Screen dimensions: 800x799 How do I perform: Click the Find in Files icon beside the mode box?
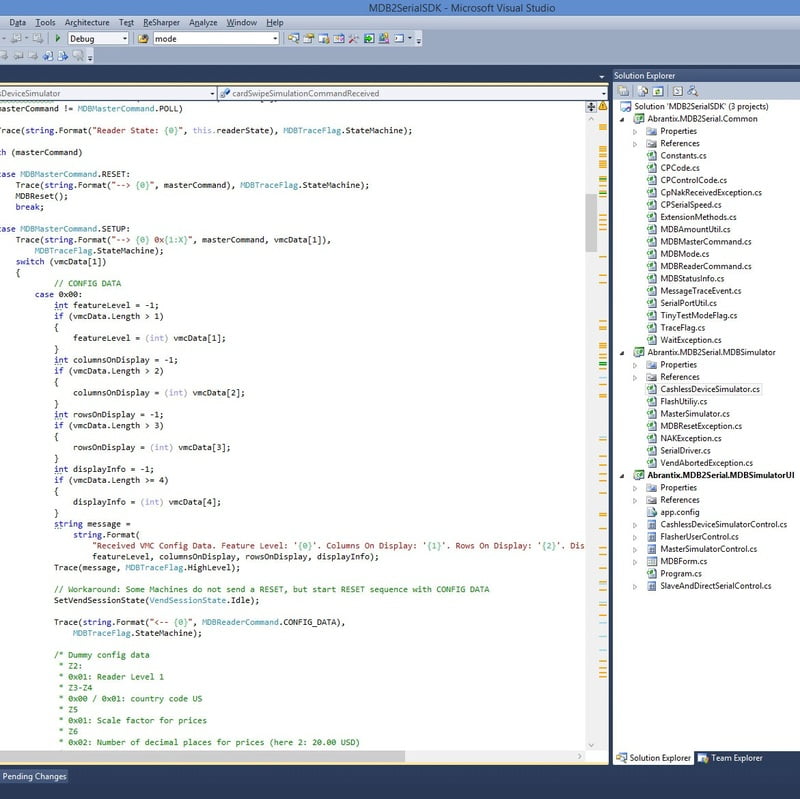tap(143, 38)
